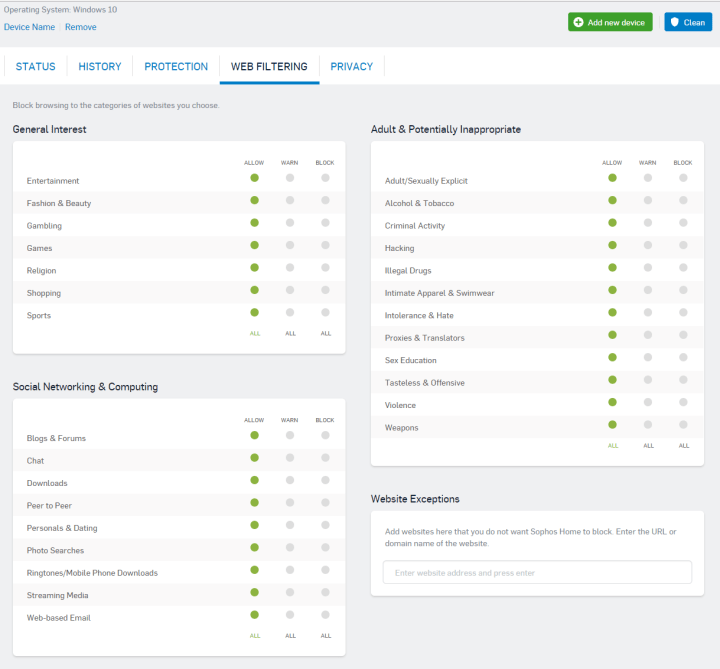
Task: Set Alcohol & Tobacco to Warn
Action: click(648, 200)
